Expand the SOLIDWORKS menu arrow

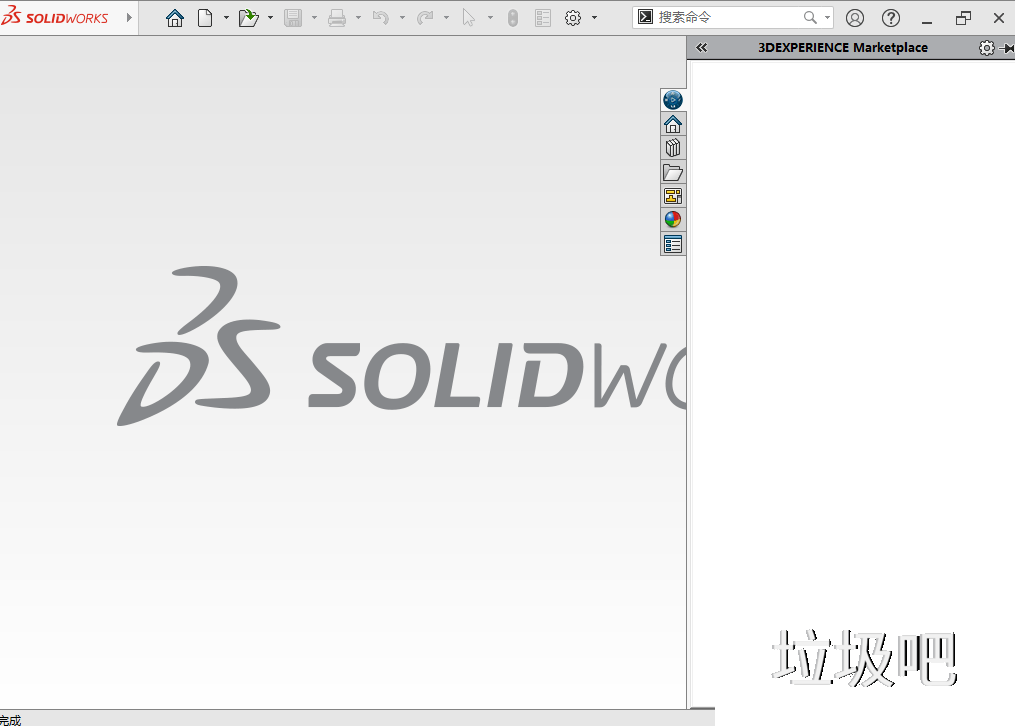tap(129, 18)
